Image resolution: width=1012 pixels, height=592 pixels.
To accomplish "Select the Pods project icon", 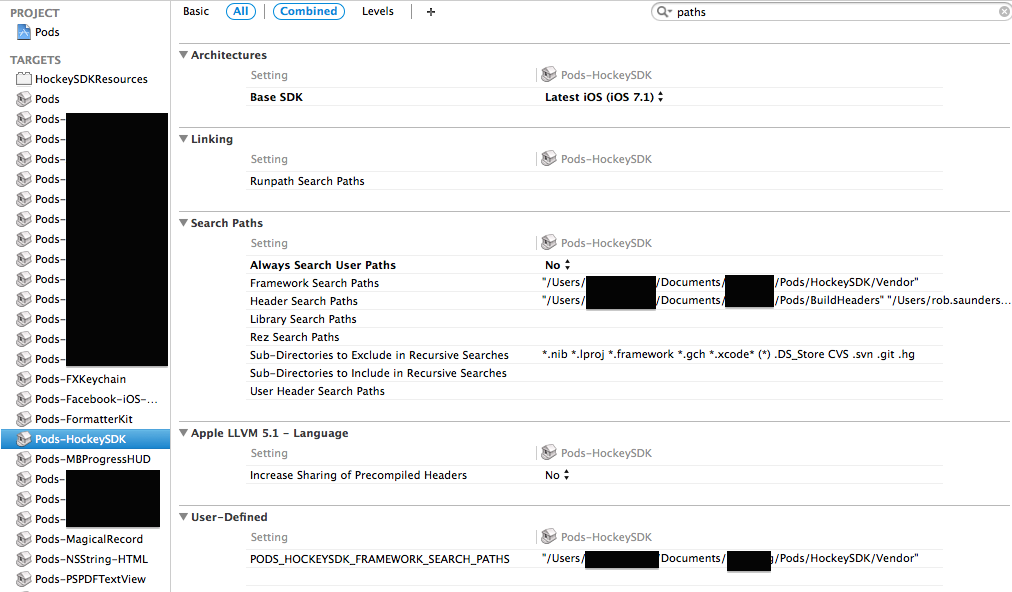I will (24, 32).
